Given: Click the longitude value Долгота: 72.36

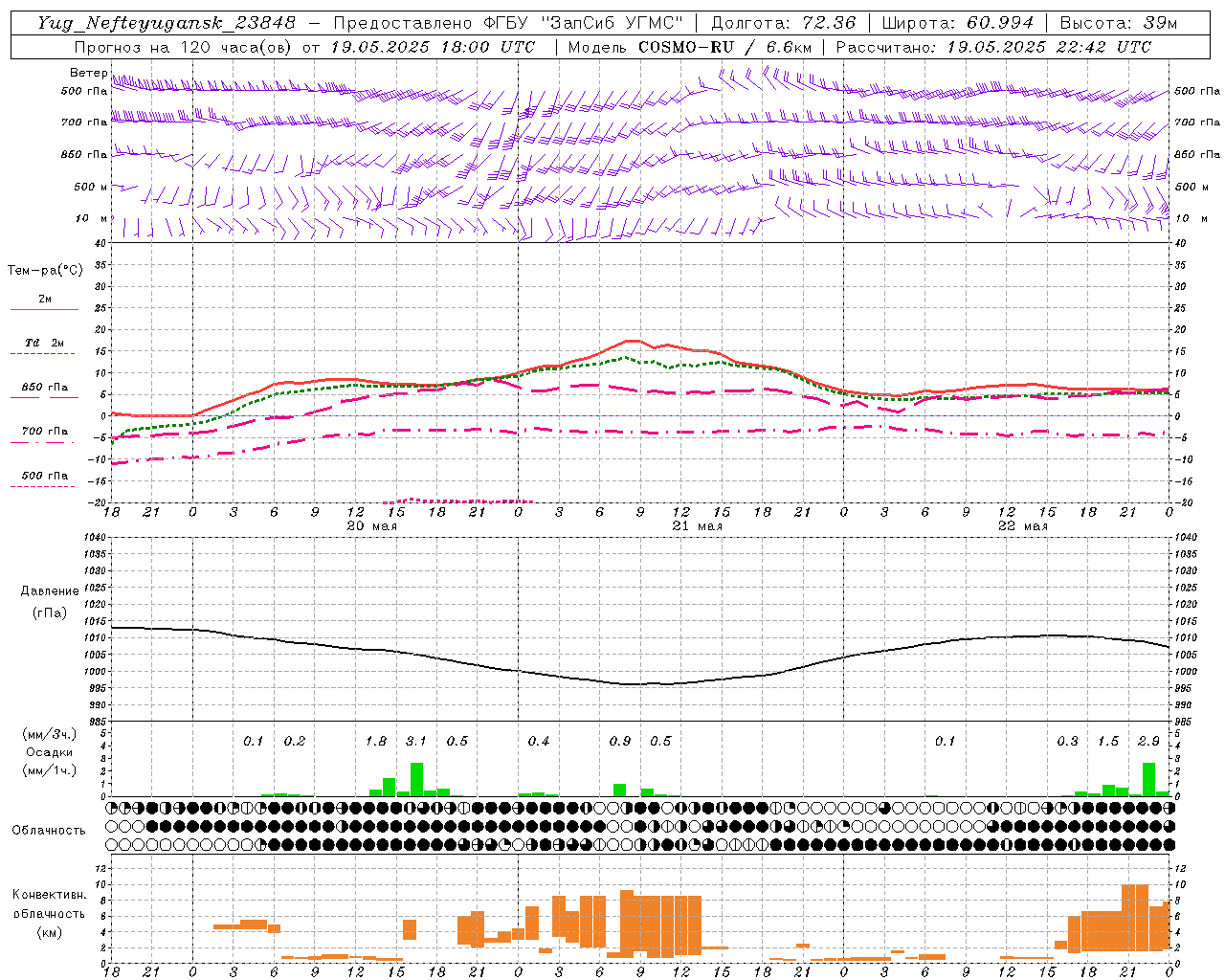Looking at the screenshot, I should (x=784, y=23).
